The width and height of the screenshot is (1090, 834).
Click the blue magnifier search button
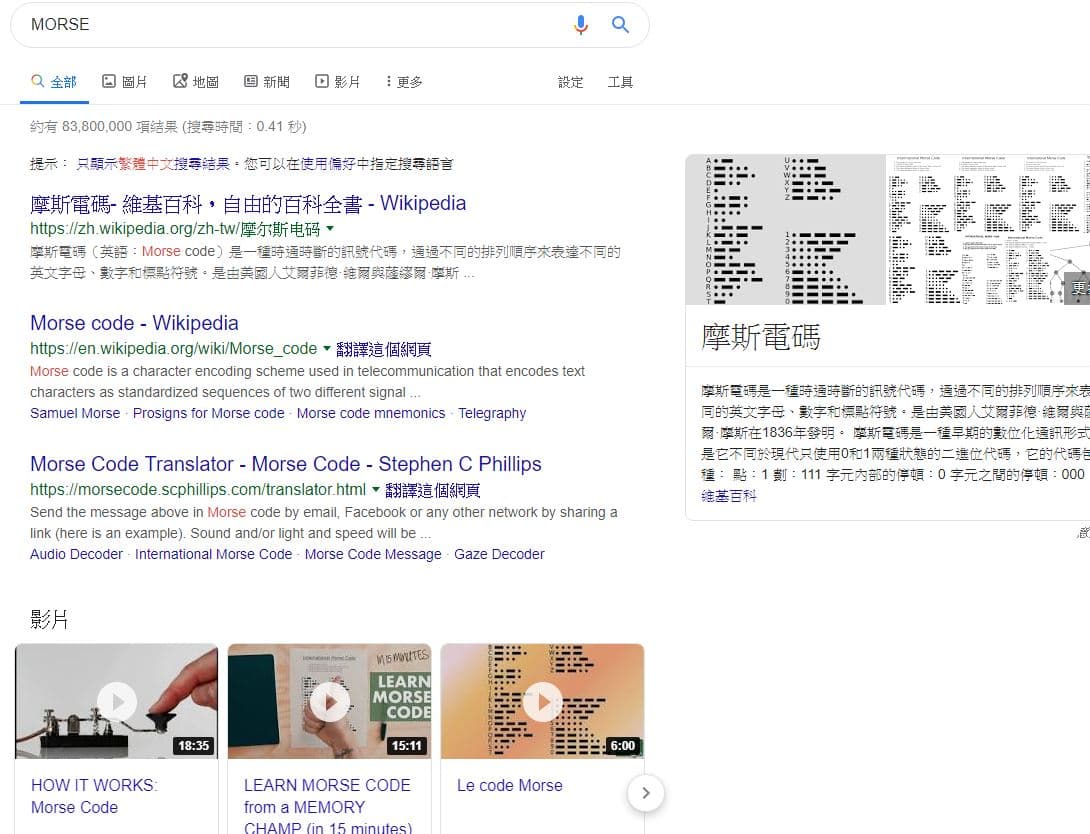[620, 25]
